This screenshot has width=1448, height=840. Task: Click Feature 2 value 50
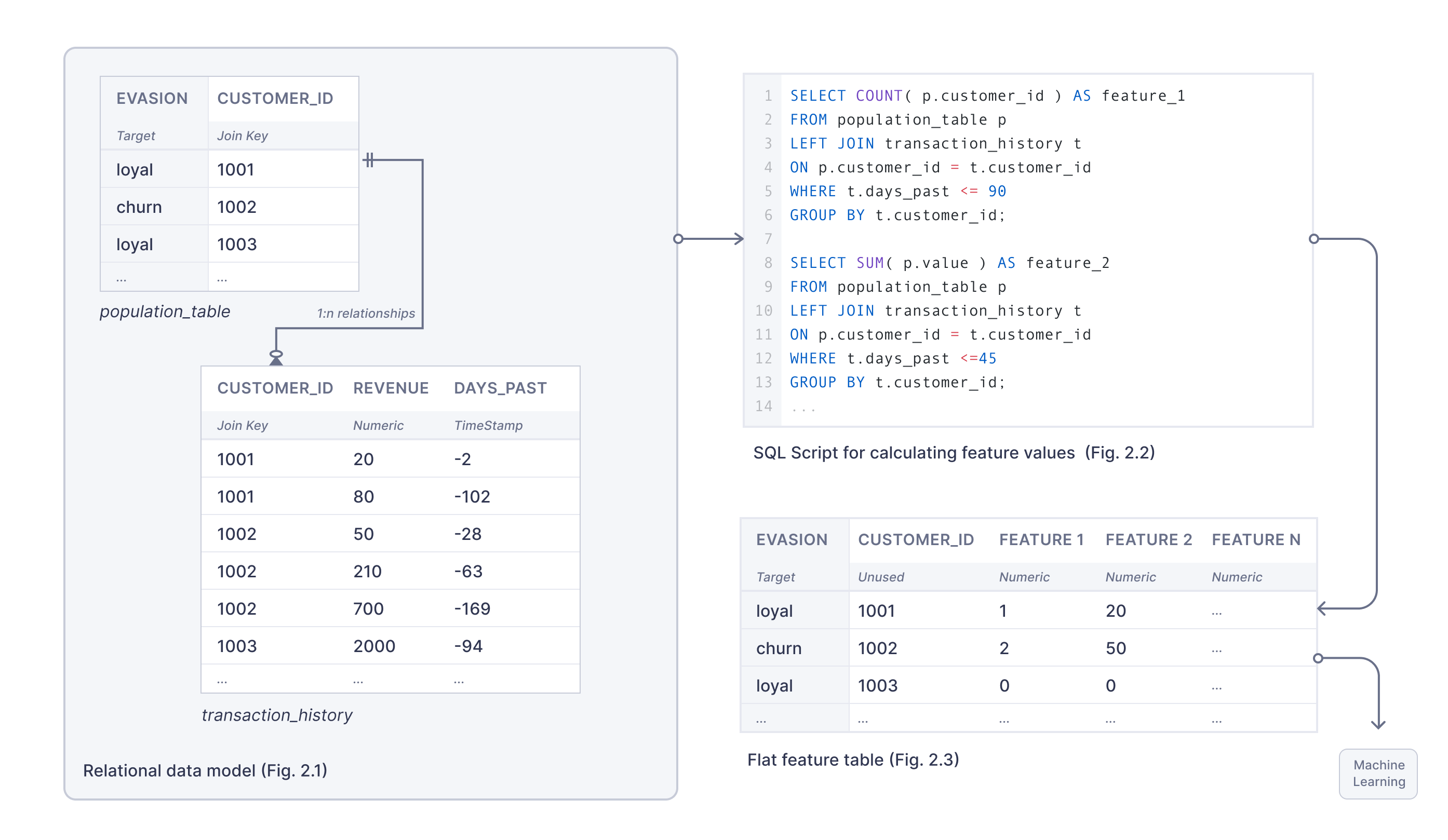pos(1115,648)
